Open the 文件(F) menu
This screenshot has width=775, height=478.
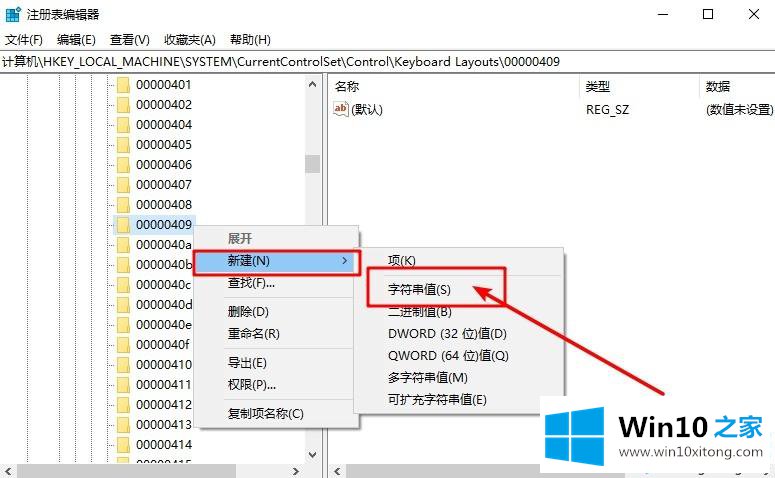point(23,40)
